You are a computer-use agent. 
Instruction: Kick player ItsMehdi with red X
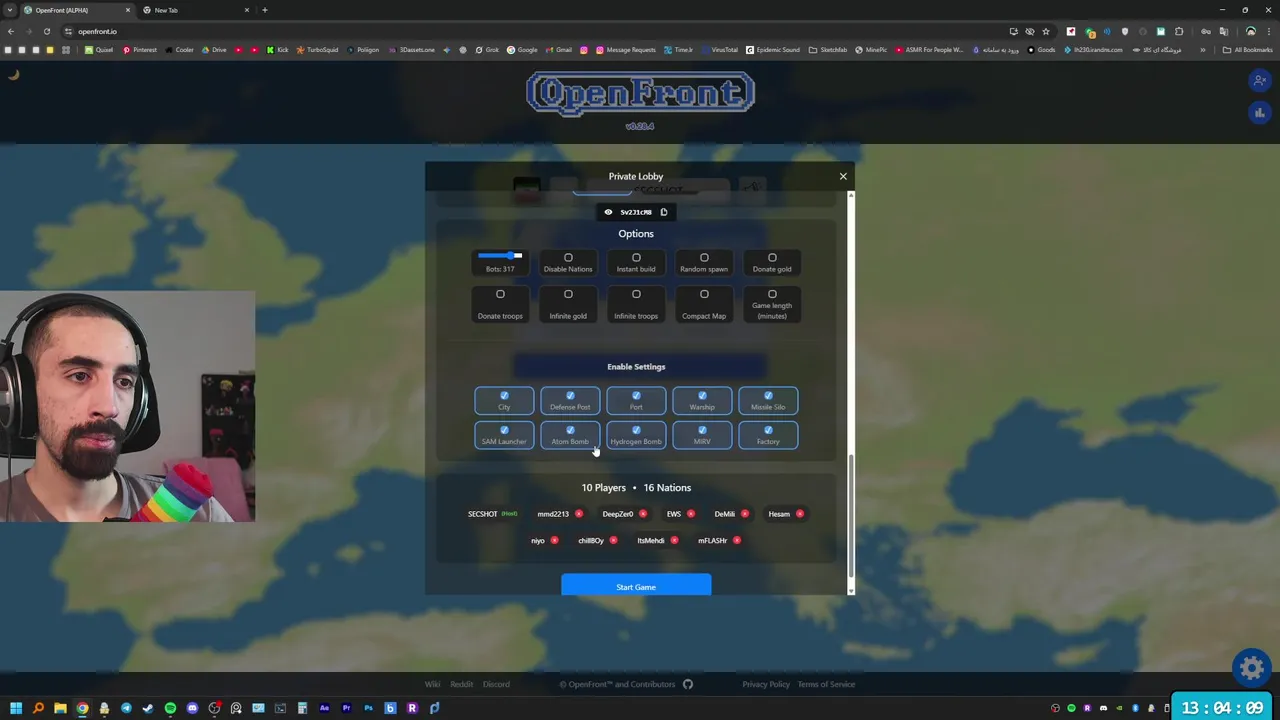click(675, 541)
